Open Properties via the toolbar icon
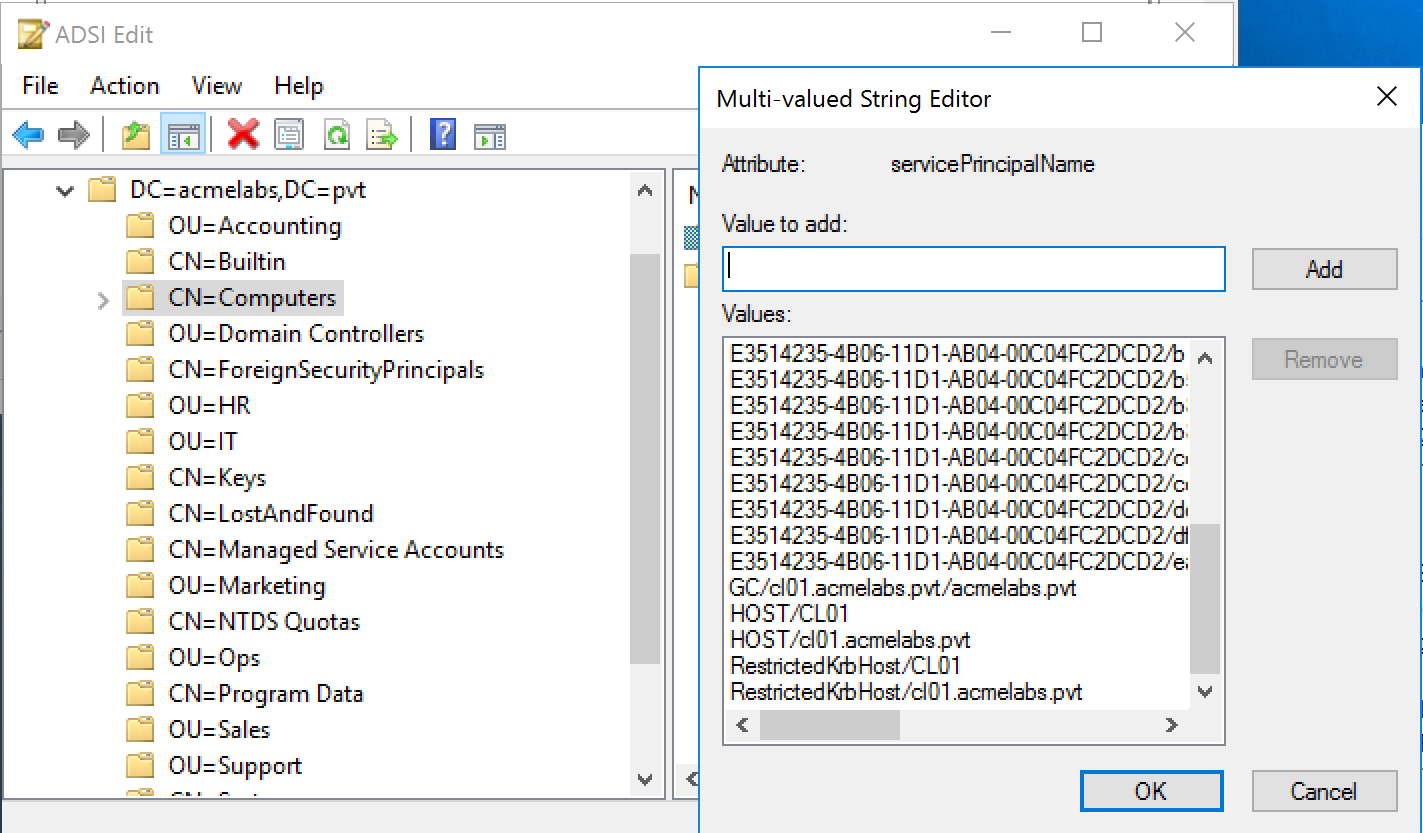 pyautogui.click(x=289, y=134)
